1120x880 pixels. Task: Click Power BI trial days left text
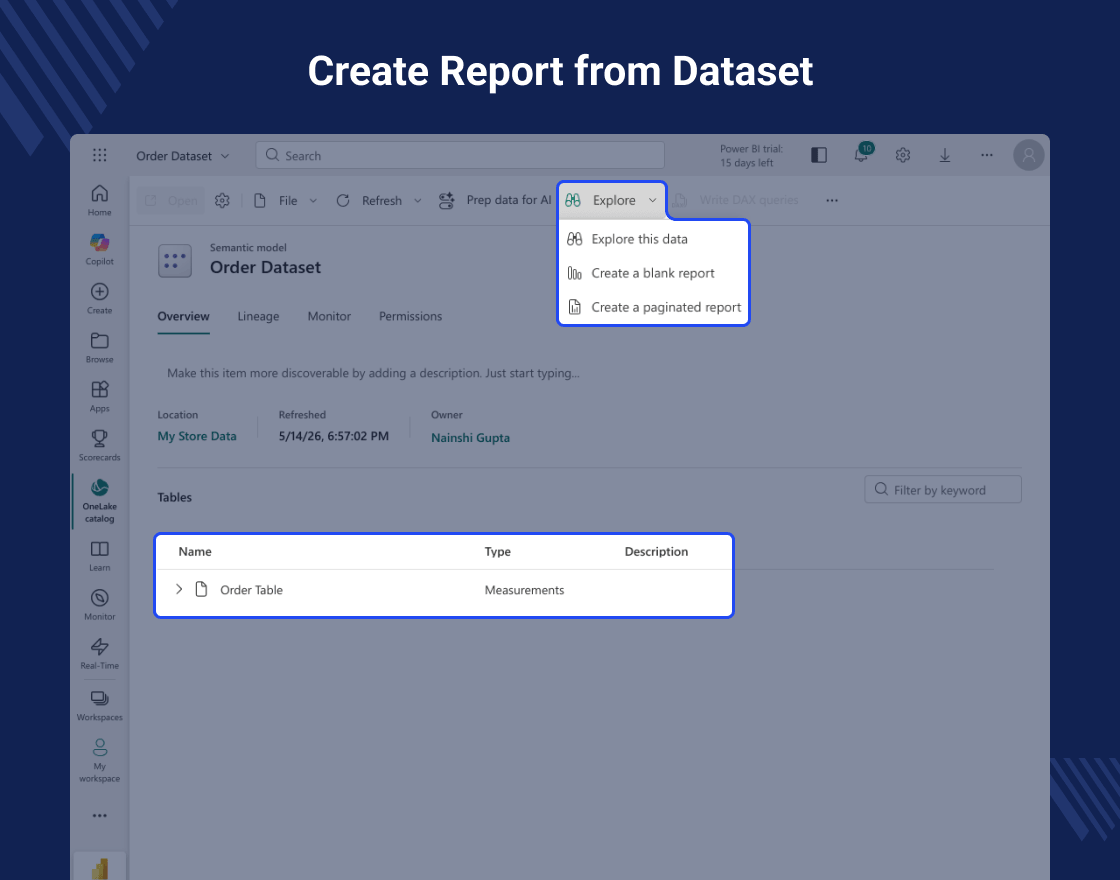[751, 156]
